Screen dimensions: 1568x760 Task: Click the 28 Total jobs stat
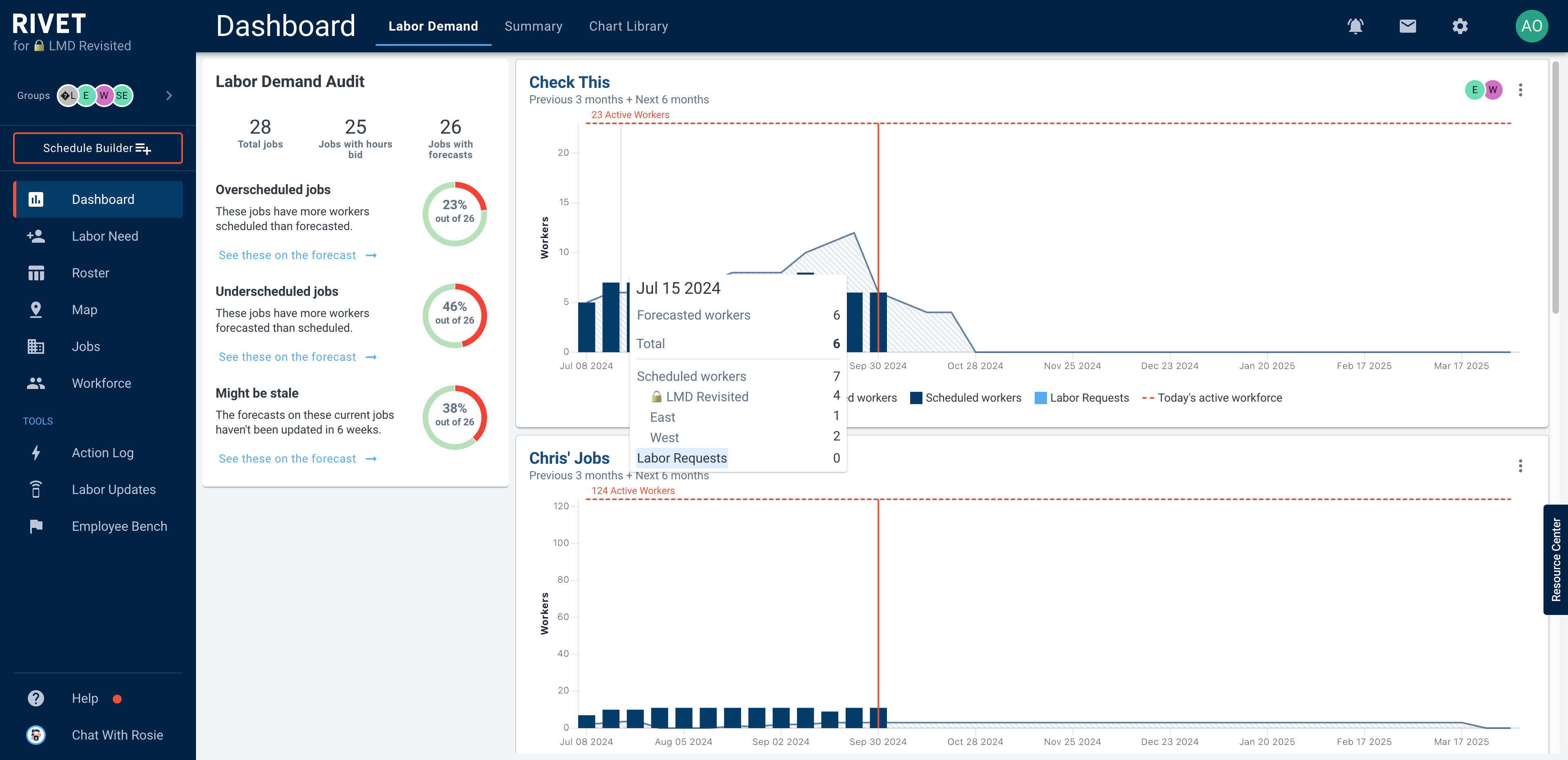[x=260, y=133]
